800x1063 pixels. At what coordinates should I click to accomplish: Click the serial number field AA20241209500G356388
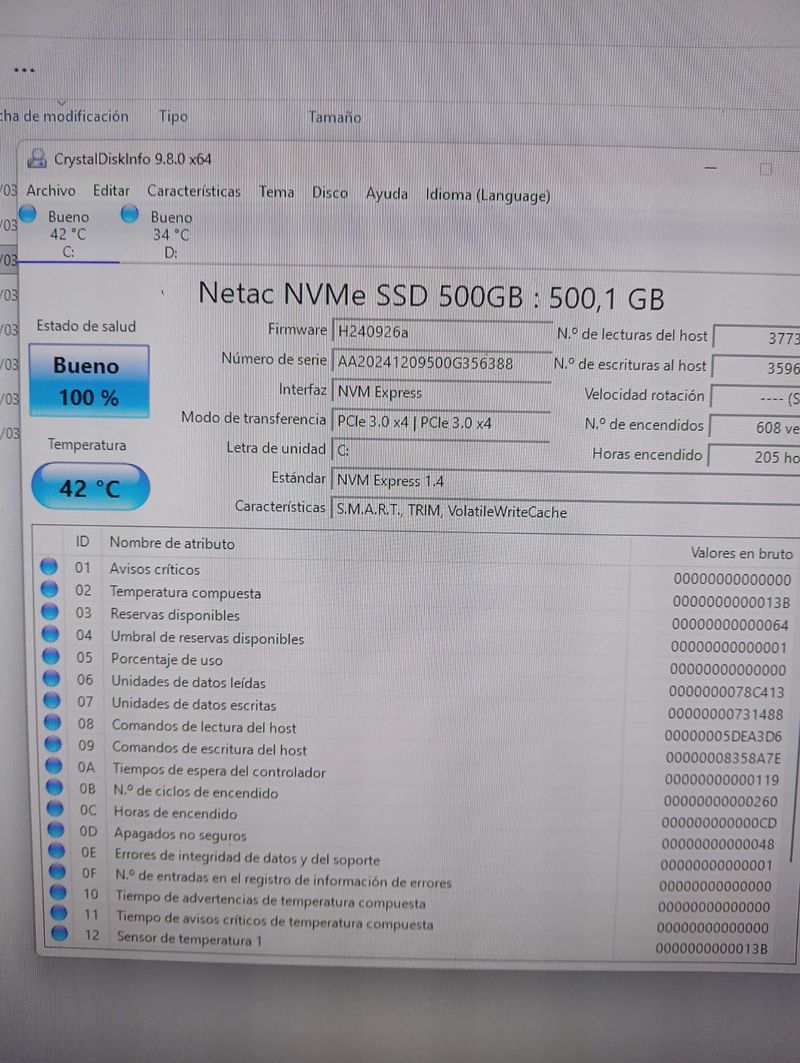[x=441, y=363]
